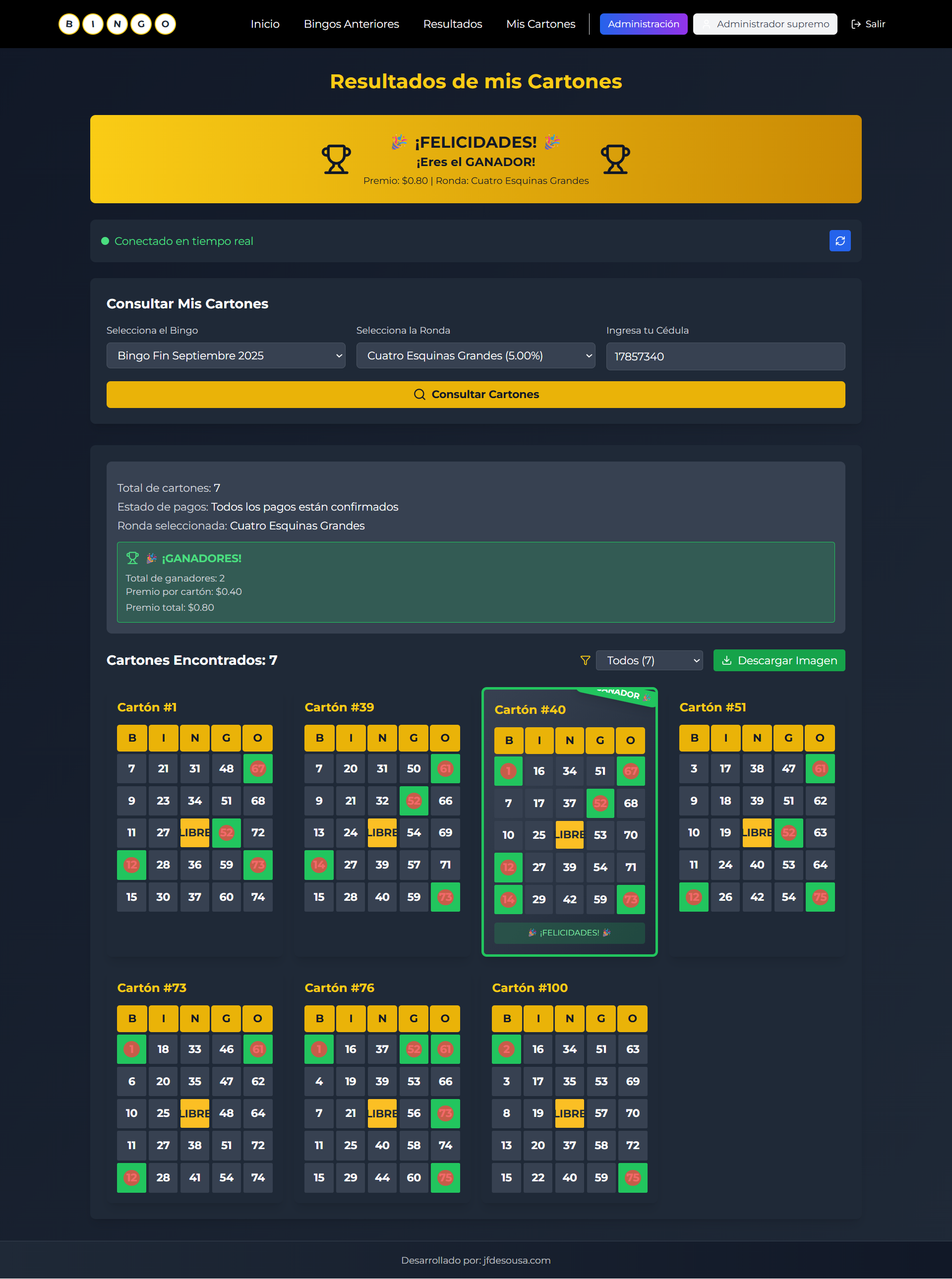The width and height of the screenshot is (952, 1279).
Task: Click the LIBRE cell in Cartón #40
Action: pyautogui.click(x=569, y=835)
